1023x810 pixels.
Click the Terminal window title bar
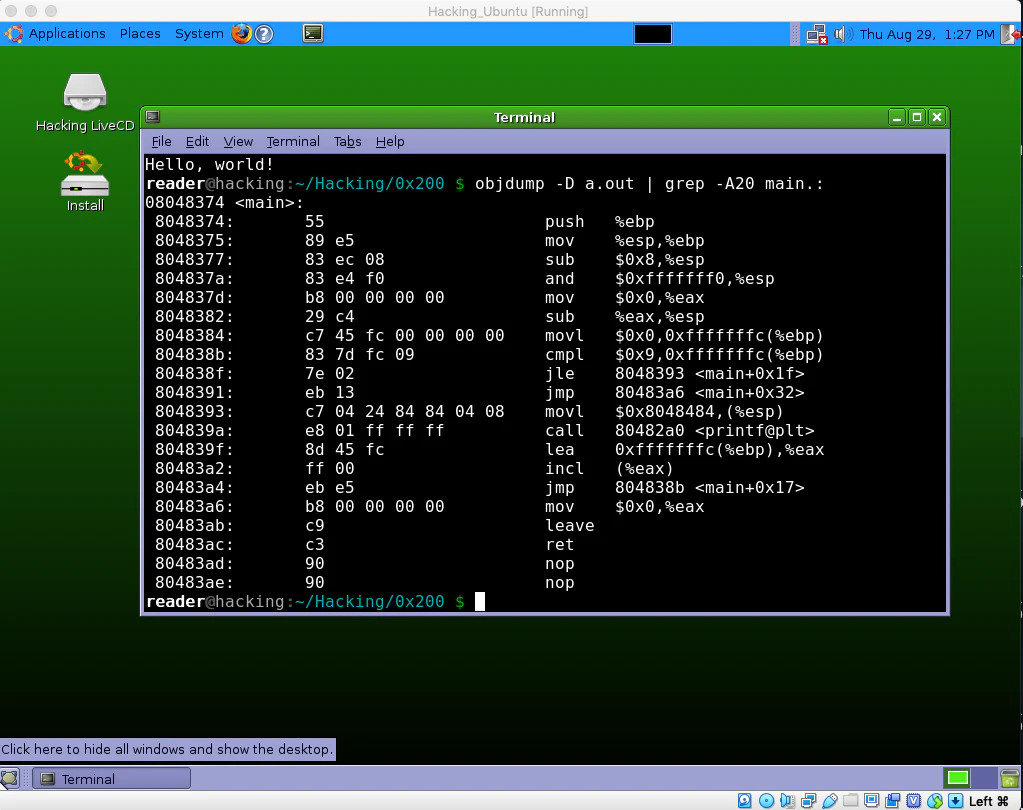click(524, 117)
